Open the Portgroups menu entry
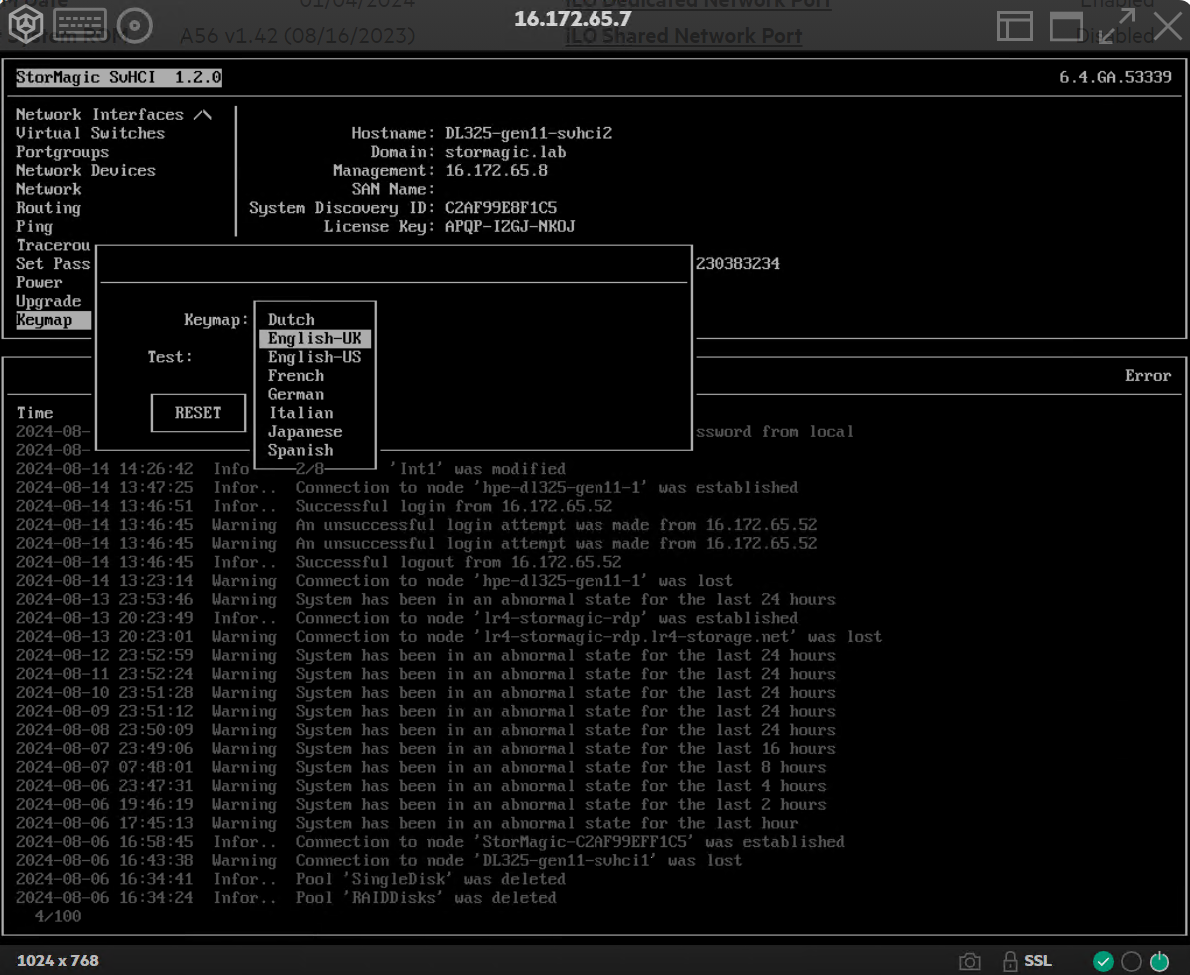Screen dimensions: 1190x975 point(62,152)
